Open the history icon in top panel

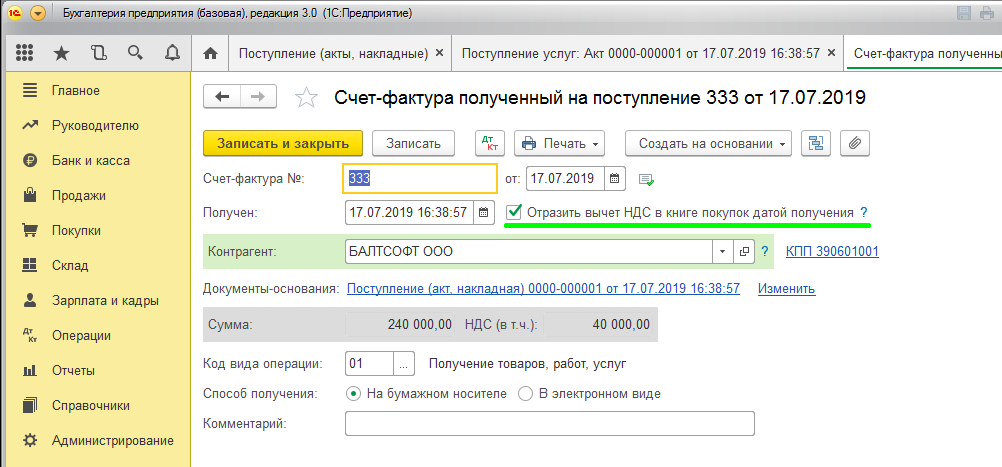pos(98,54)
